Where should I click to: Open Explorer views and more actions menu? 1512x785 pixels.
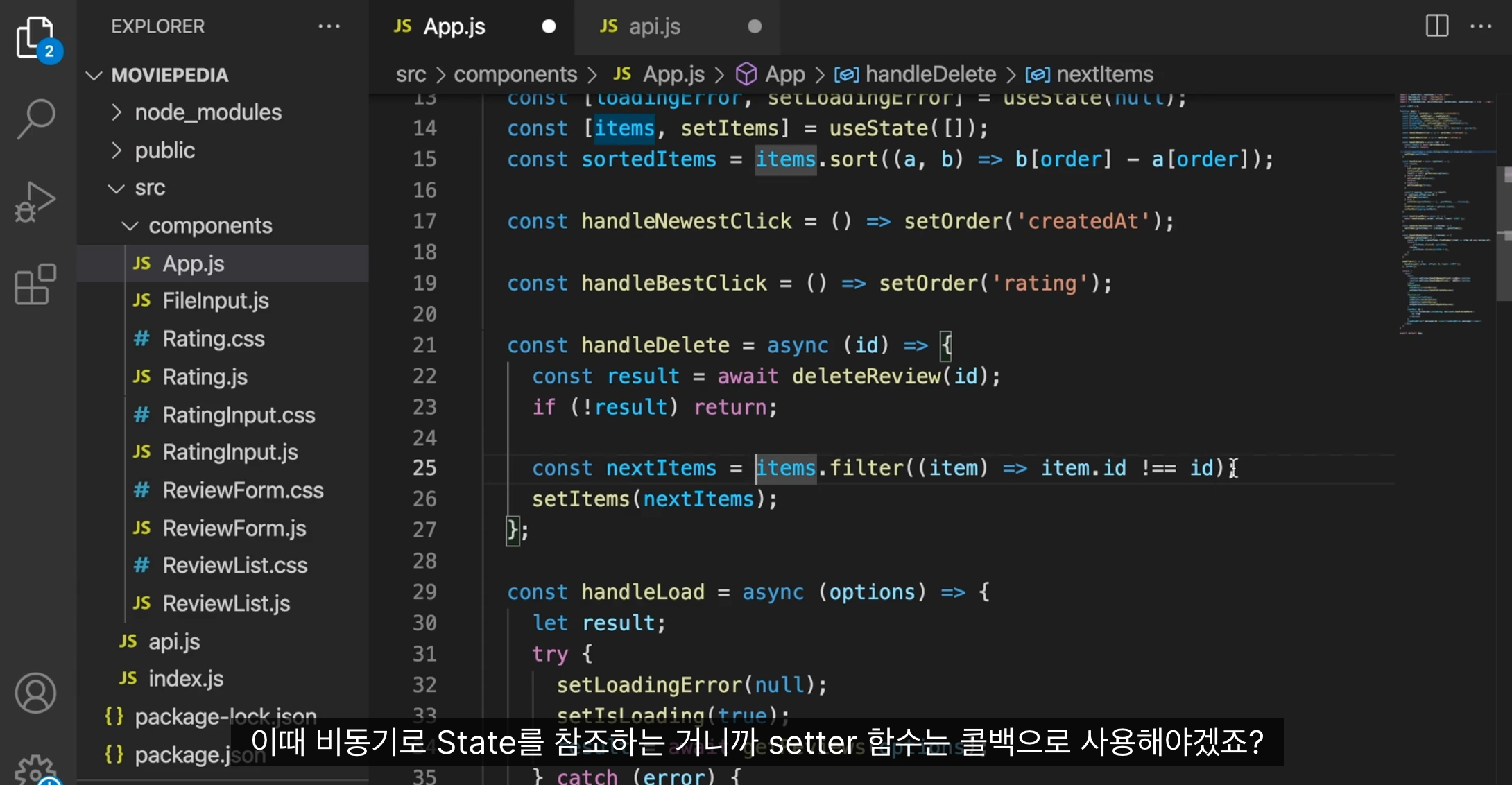[329, 26]
